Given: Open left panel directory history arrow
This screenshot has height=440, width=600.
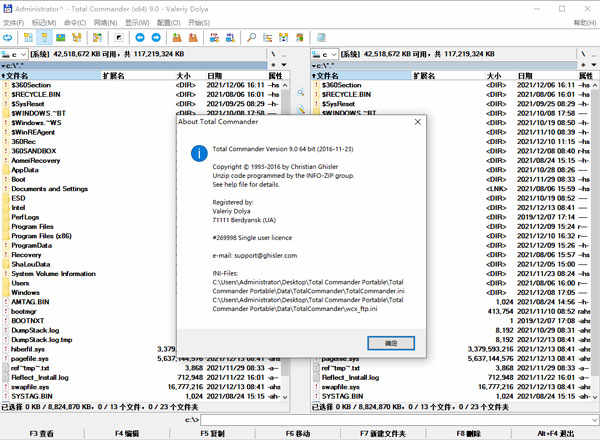Looking at the screenshot, I should coord(284,65).
